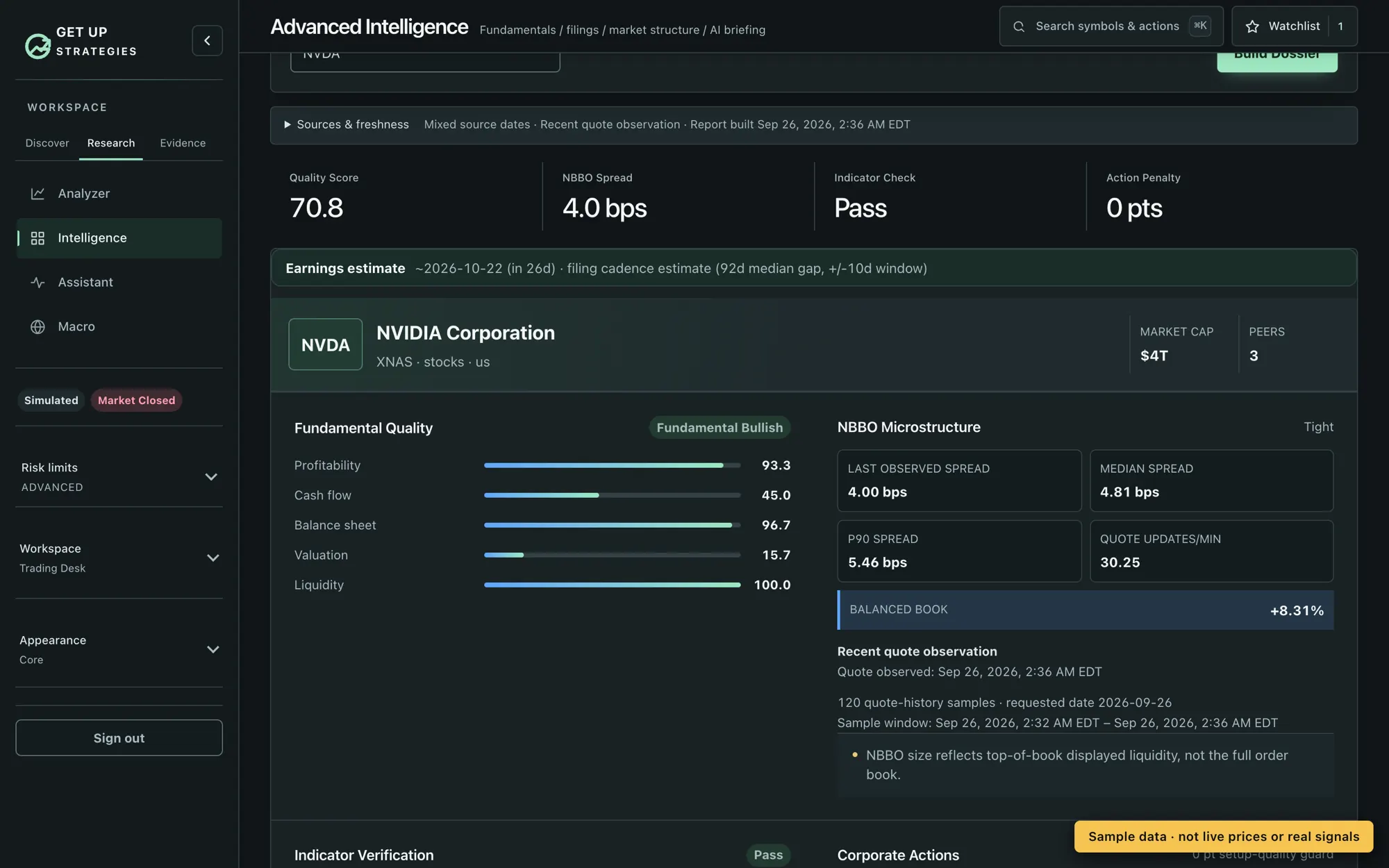The image size is (1389, 868).
Task: Open the Analyzer page
Action: 119,194
